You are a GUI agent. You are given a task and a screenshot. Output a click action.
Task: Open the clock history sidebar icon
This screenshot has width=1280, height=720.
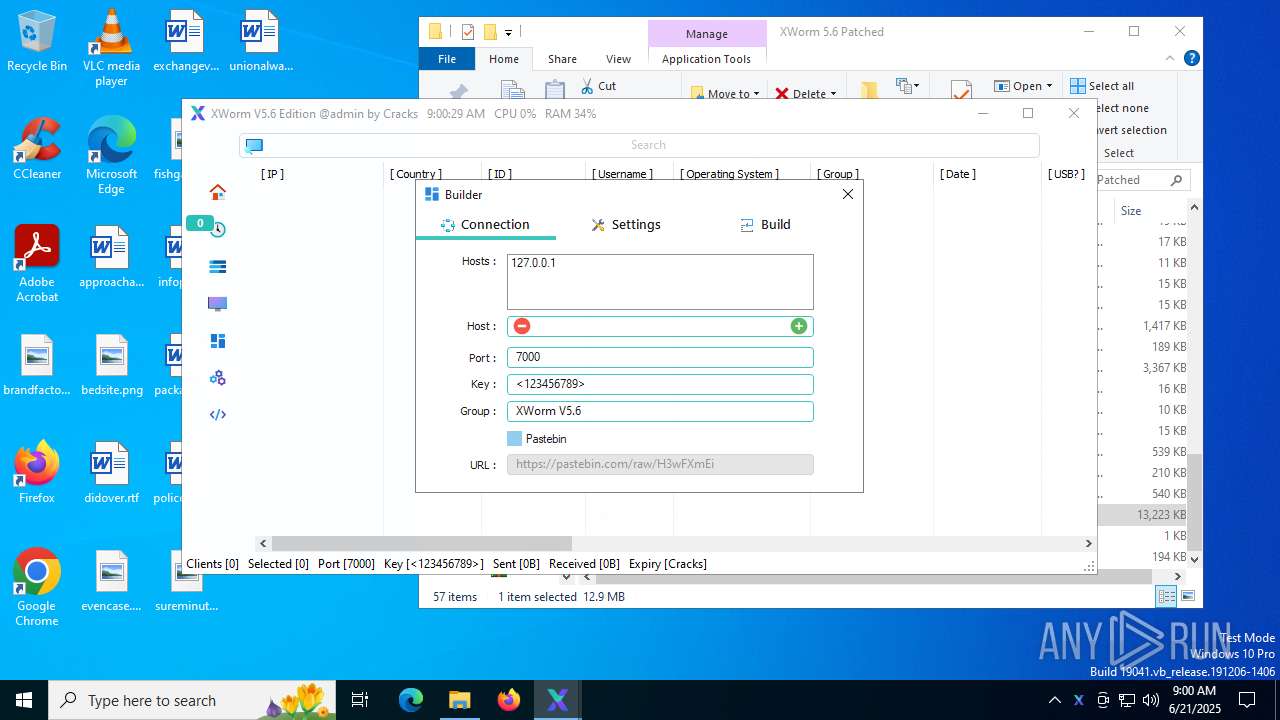[217, 229]
